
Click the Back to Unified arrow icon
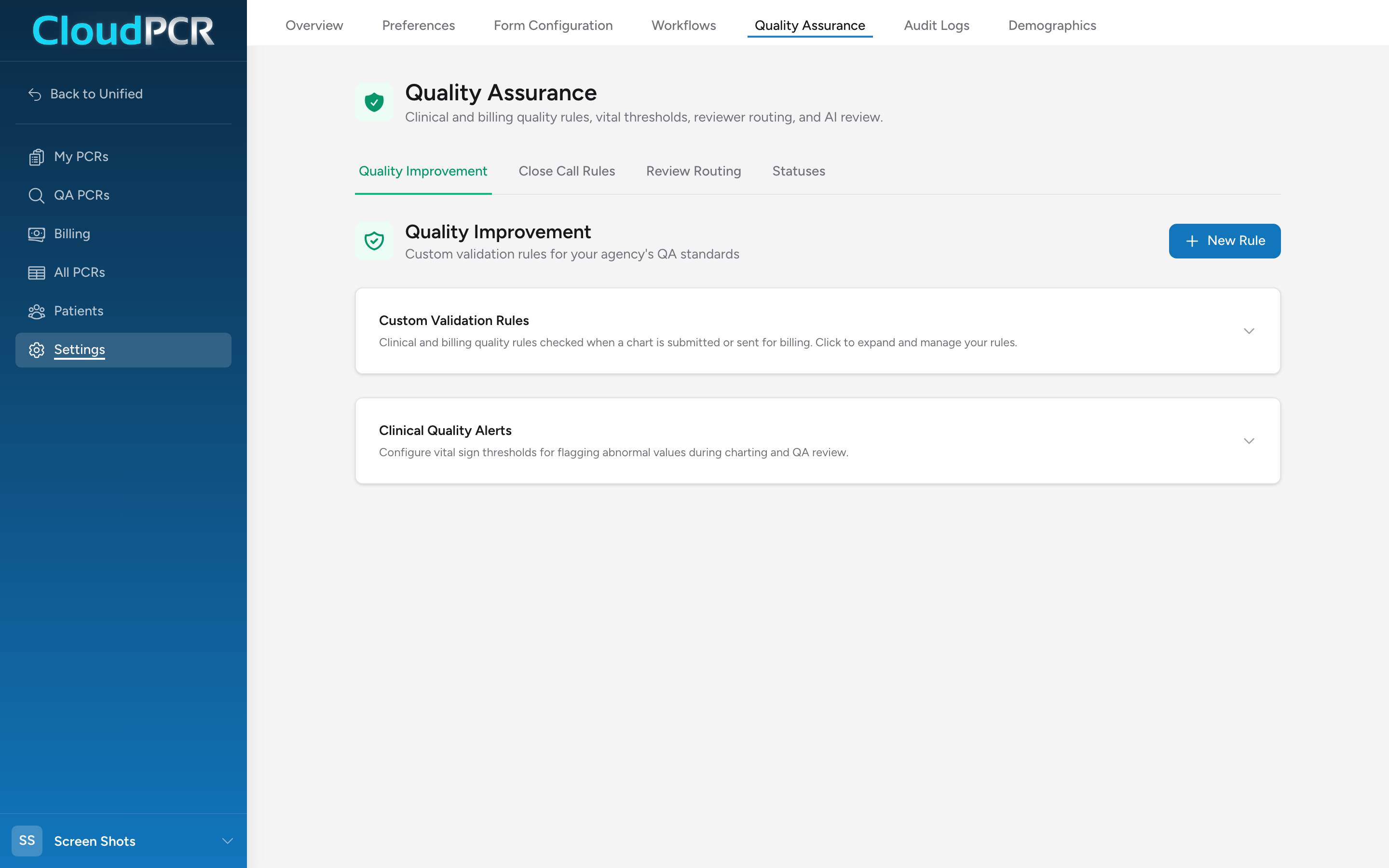(x=35, y=94)
